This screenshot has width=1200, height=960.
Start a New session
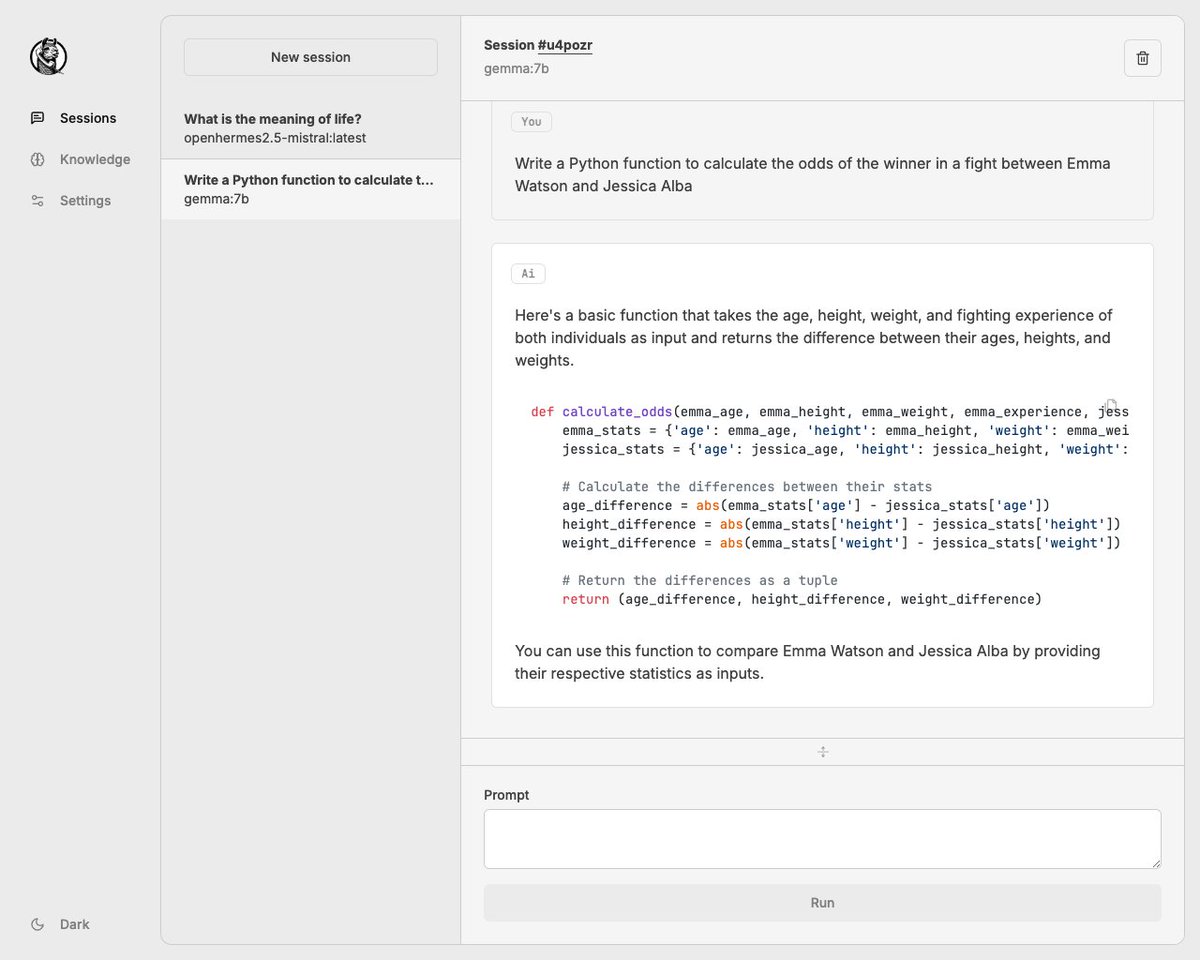click(310, 57)
